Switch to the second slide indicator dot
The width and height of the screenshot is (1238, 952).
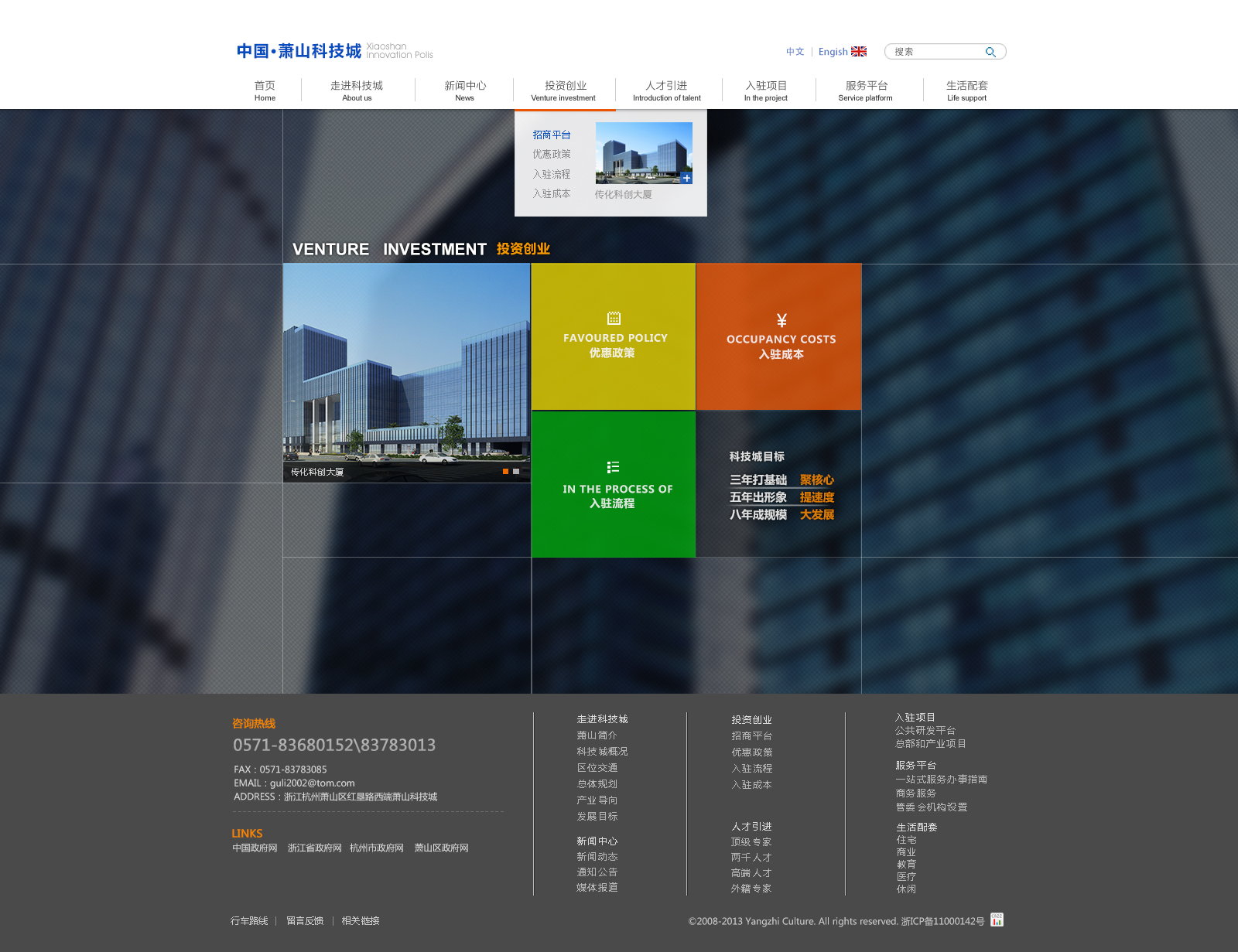click(516, 471)
